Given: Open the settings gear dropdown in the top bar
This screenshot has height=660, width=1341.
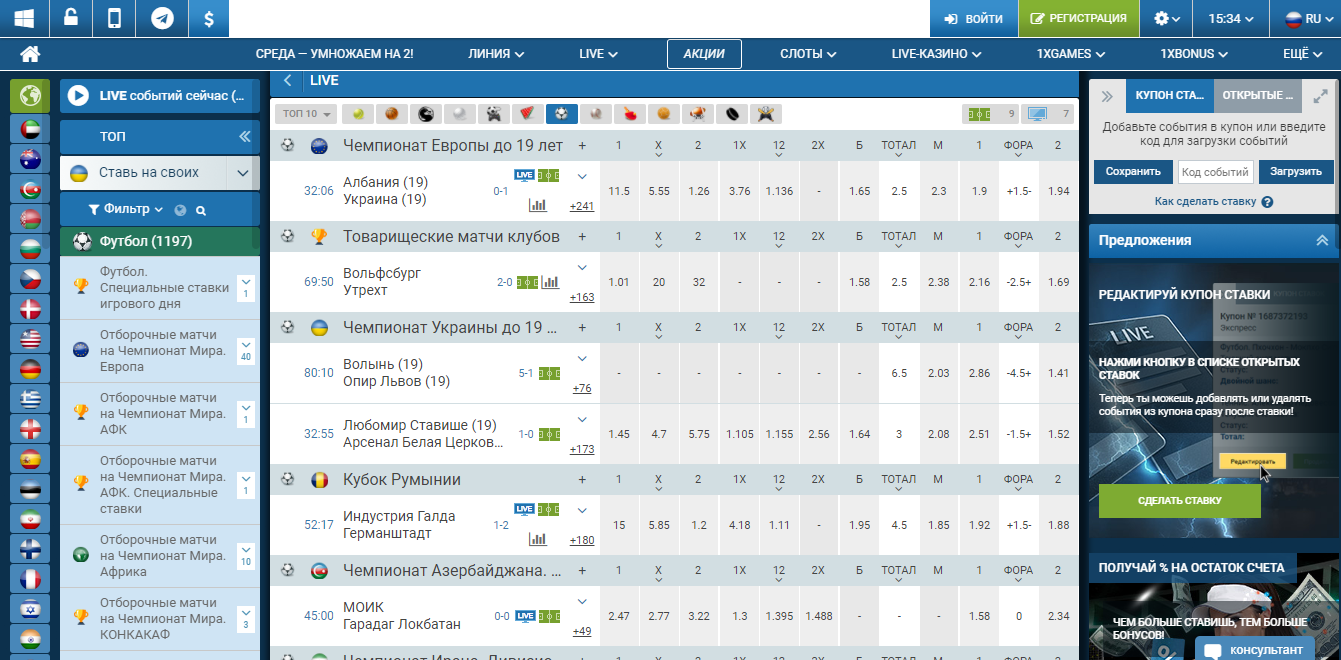Looking at the screenshot, I should 1167,18.
